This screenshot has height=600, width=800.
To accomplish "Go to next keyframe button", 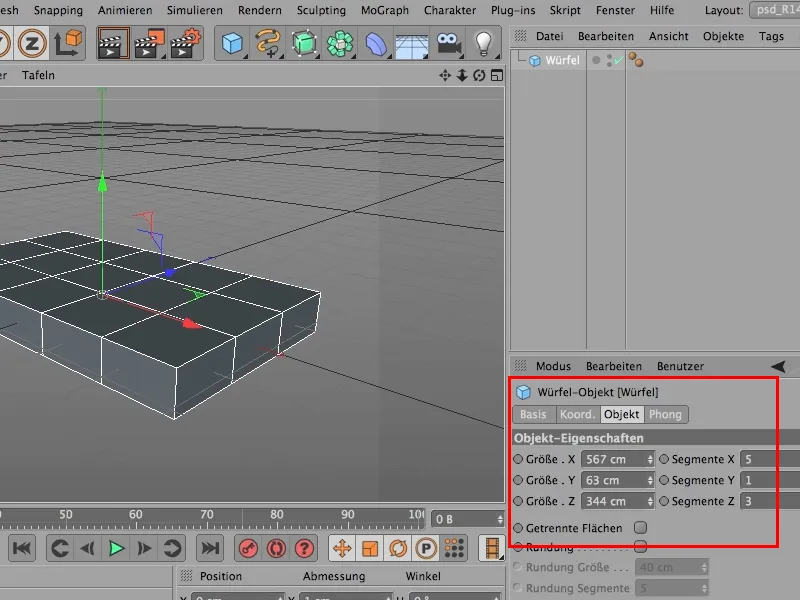I will click(x=172, y=548).
